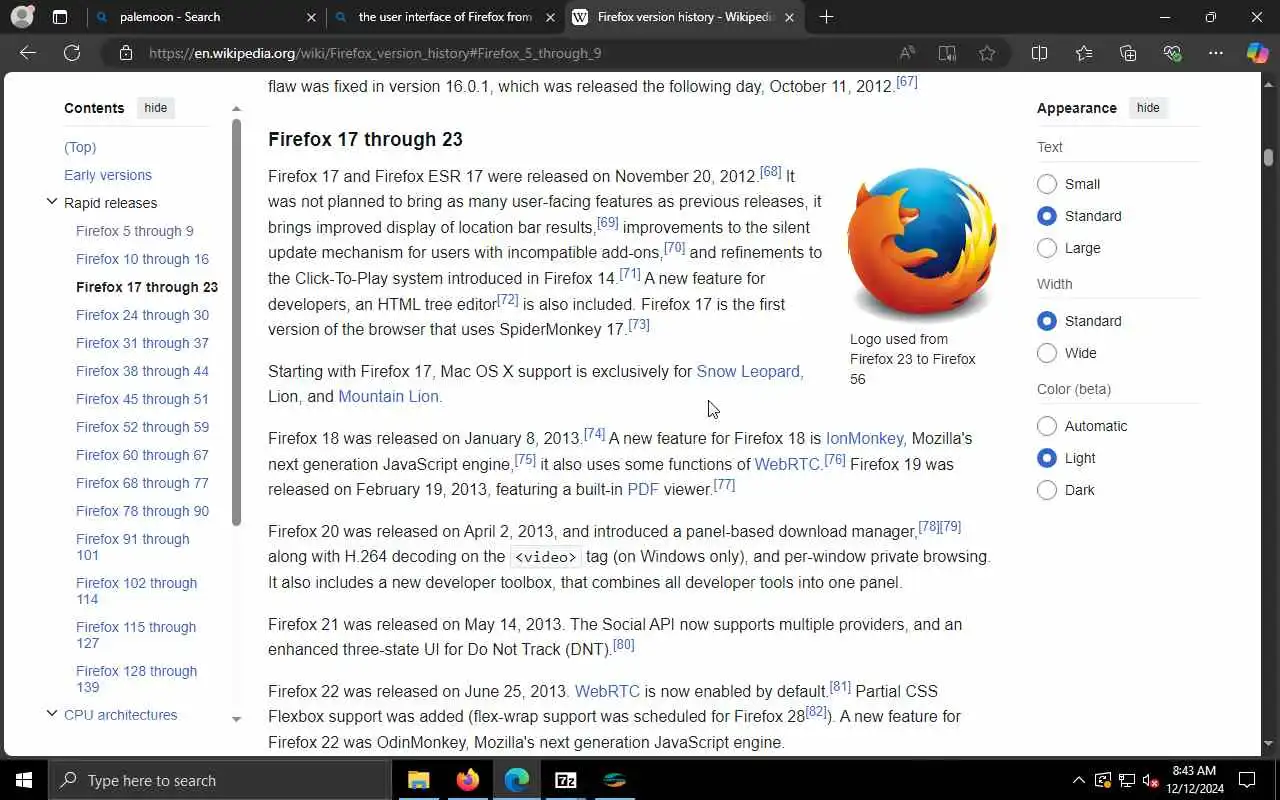This screenshot has height=800, width=1280.
Task: Jump to Firefox 78 through 90
Action: [142, 511]
